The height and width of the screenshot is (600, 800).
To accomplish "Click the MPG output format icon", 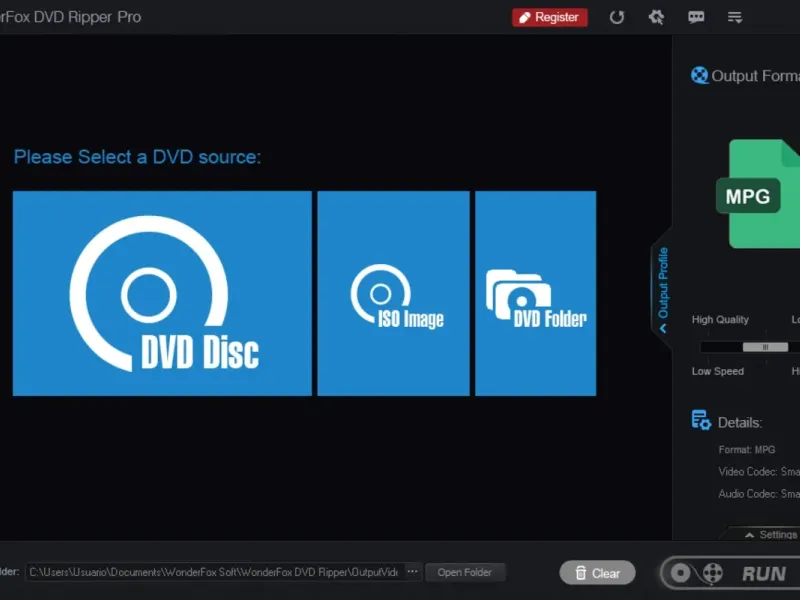I will click(x=758, y=194).
